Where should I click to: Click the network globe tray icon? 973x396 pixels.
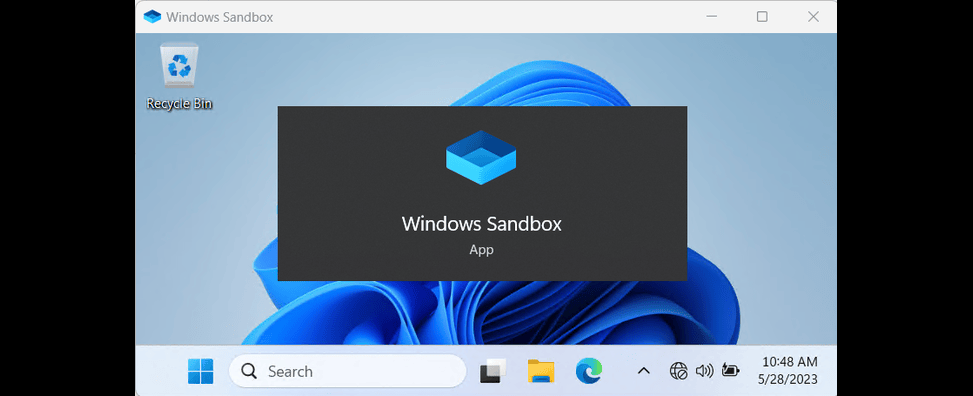tap(678, 371)
